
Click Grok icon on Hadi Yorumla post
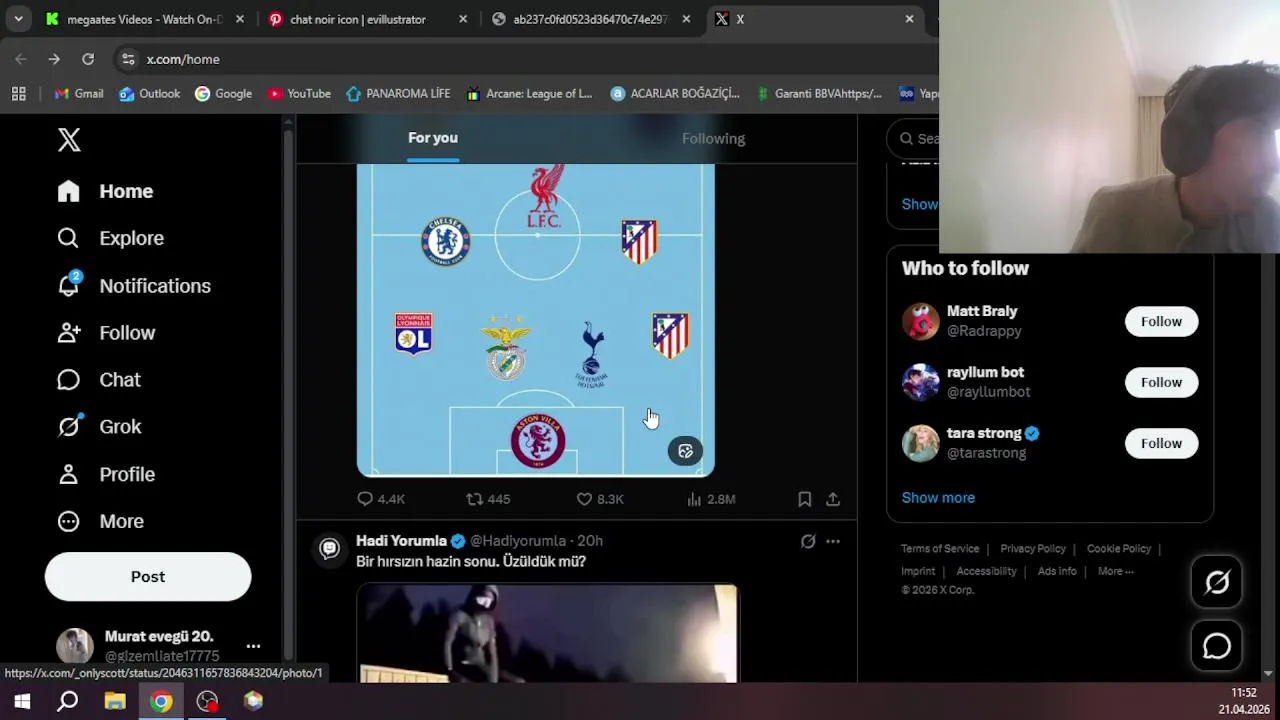[808, 541]
